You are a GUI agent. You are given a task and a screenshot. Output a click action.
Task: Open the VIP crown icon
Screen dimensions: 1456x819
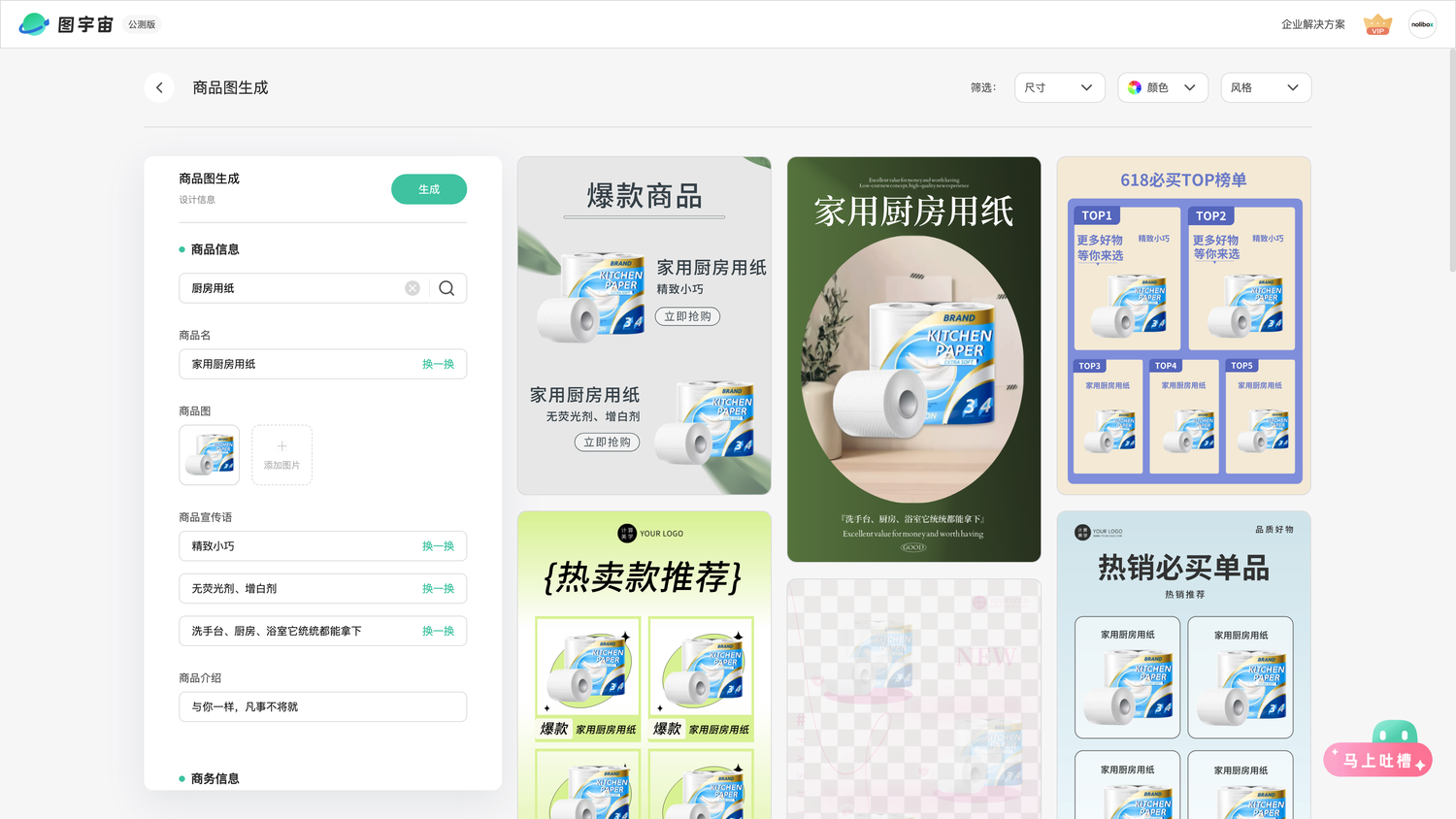pyautogui.click(x=1377, y=24)
